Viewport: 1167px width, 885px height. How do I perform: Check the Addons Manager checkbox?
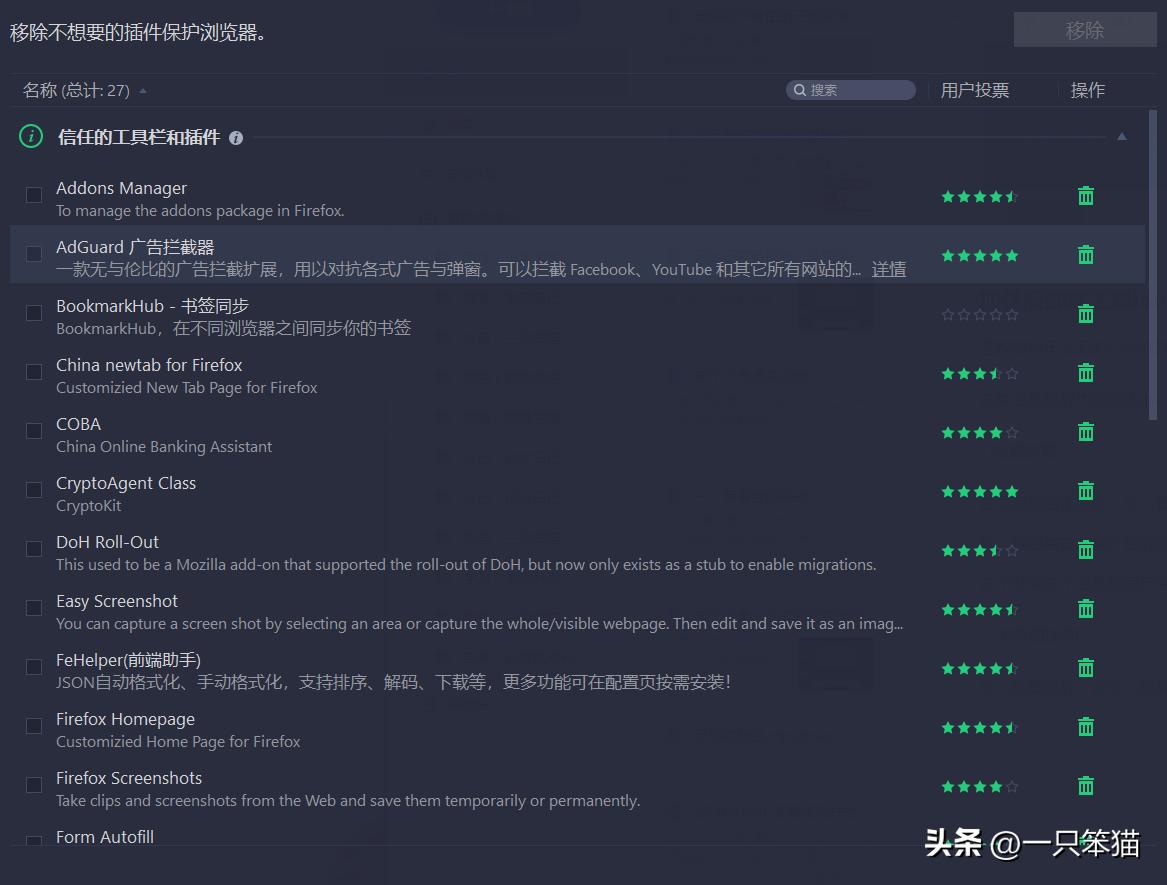(33, 195)
